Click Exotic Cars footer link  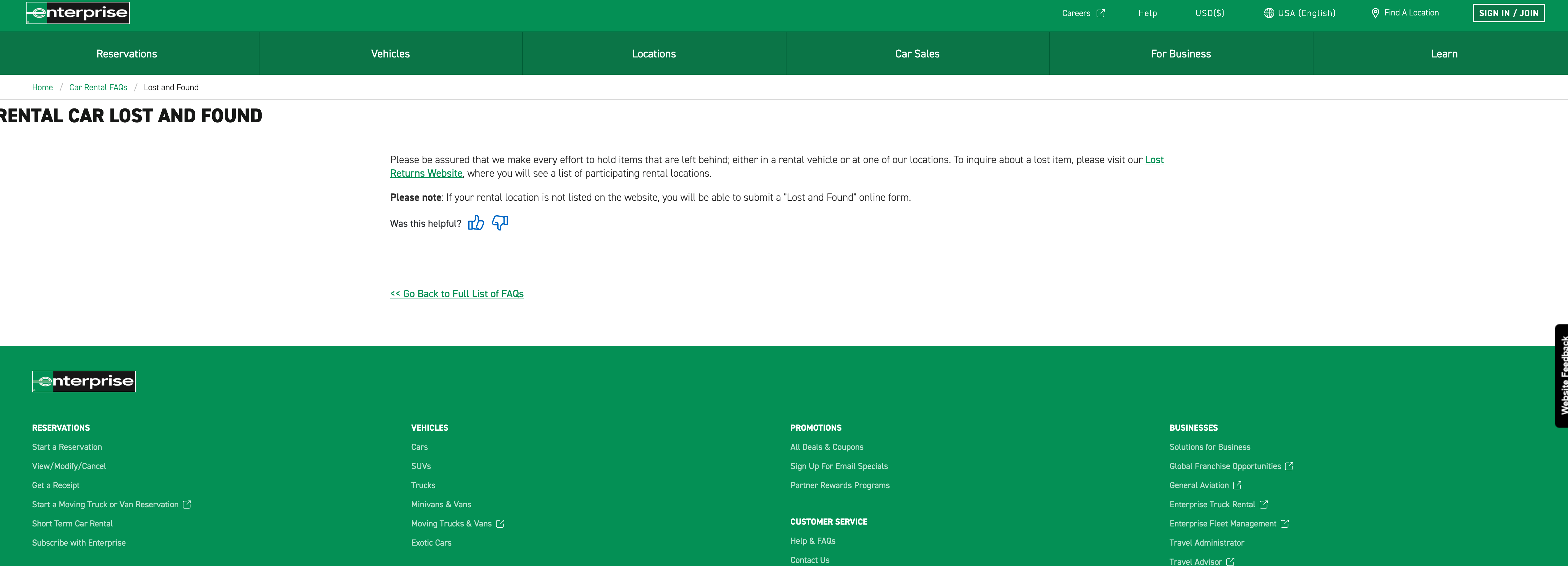[x=431, y=543]
